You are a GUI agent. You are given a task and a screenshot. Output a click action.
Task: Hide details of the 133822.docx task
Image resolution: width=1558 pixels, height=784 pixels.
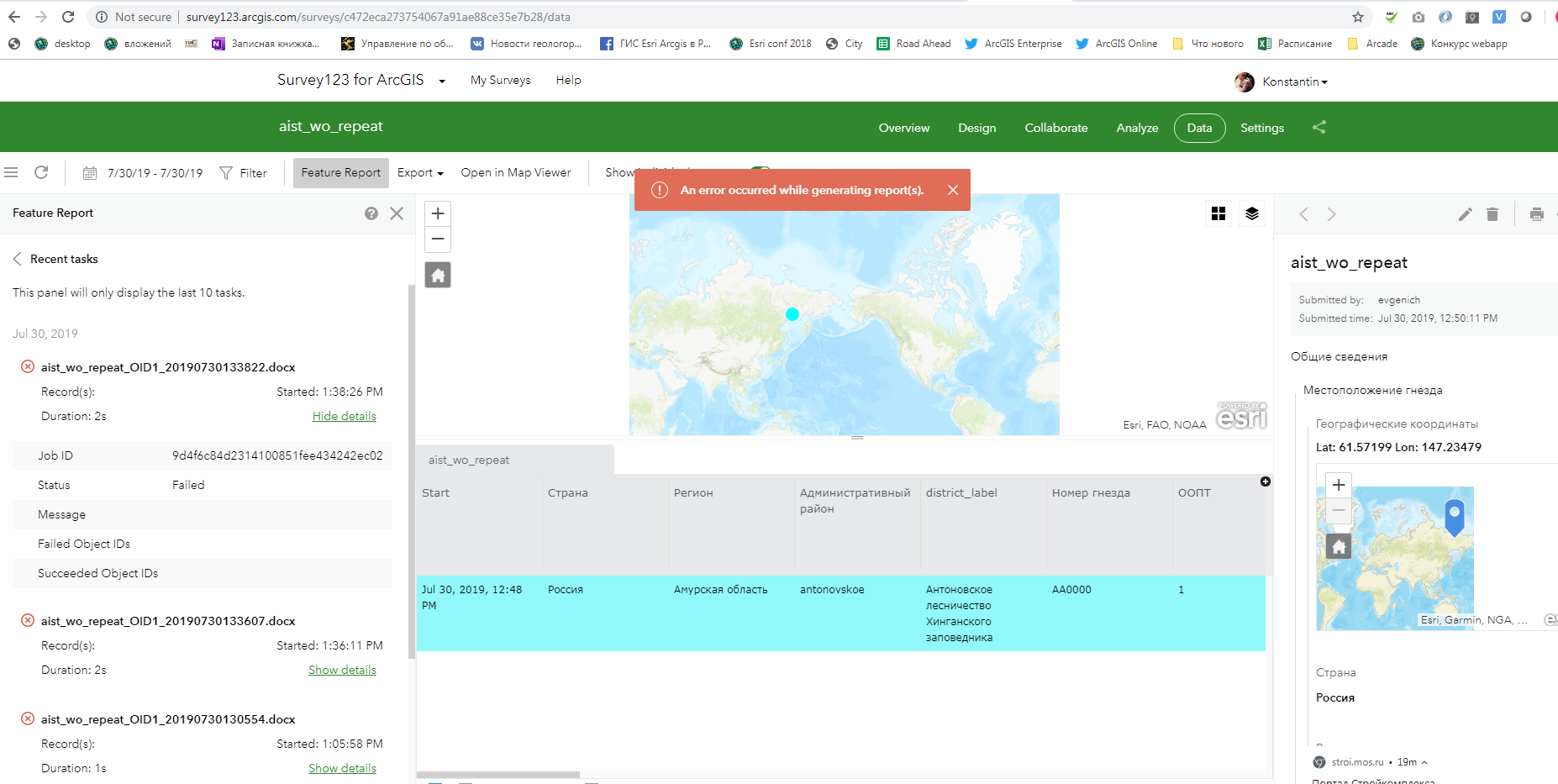345,416
